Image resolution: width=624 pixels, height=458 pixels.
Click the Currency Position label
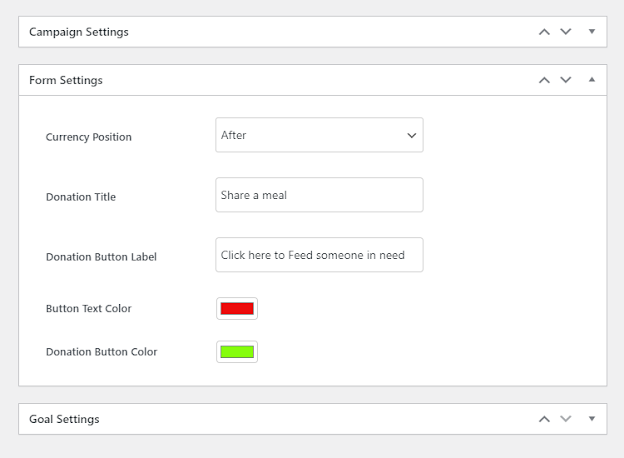pyautogui.click(x=89, y=137)
